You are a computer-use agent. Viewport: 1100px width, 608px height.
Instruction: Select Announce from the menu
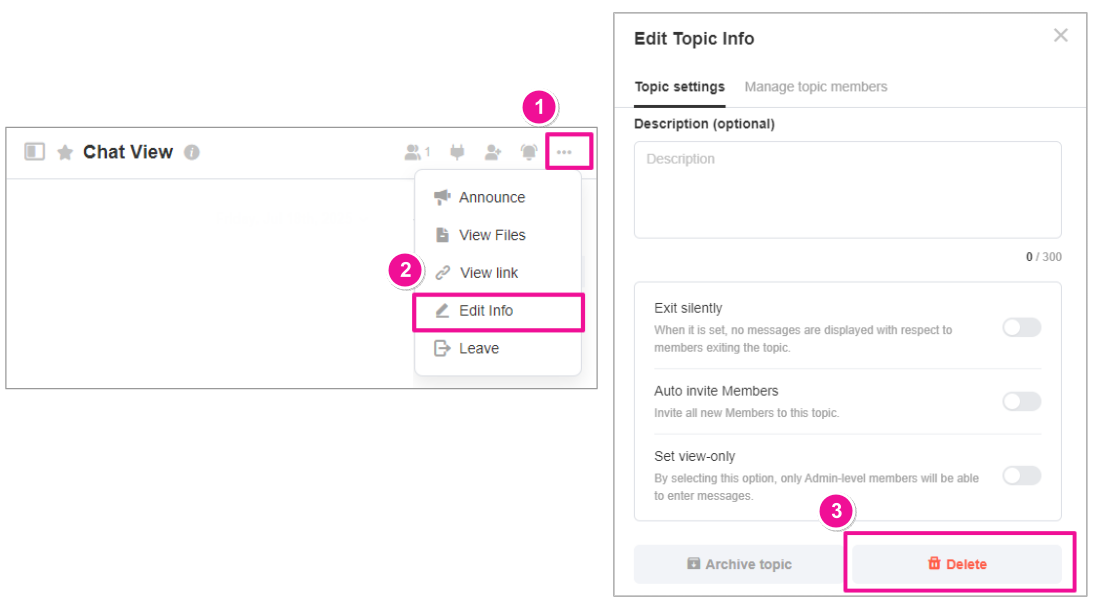point(491,198)
